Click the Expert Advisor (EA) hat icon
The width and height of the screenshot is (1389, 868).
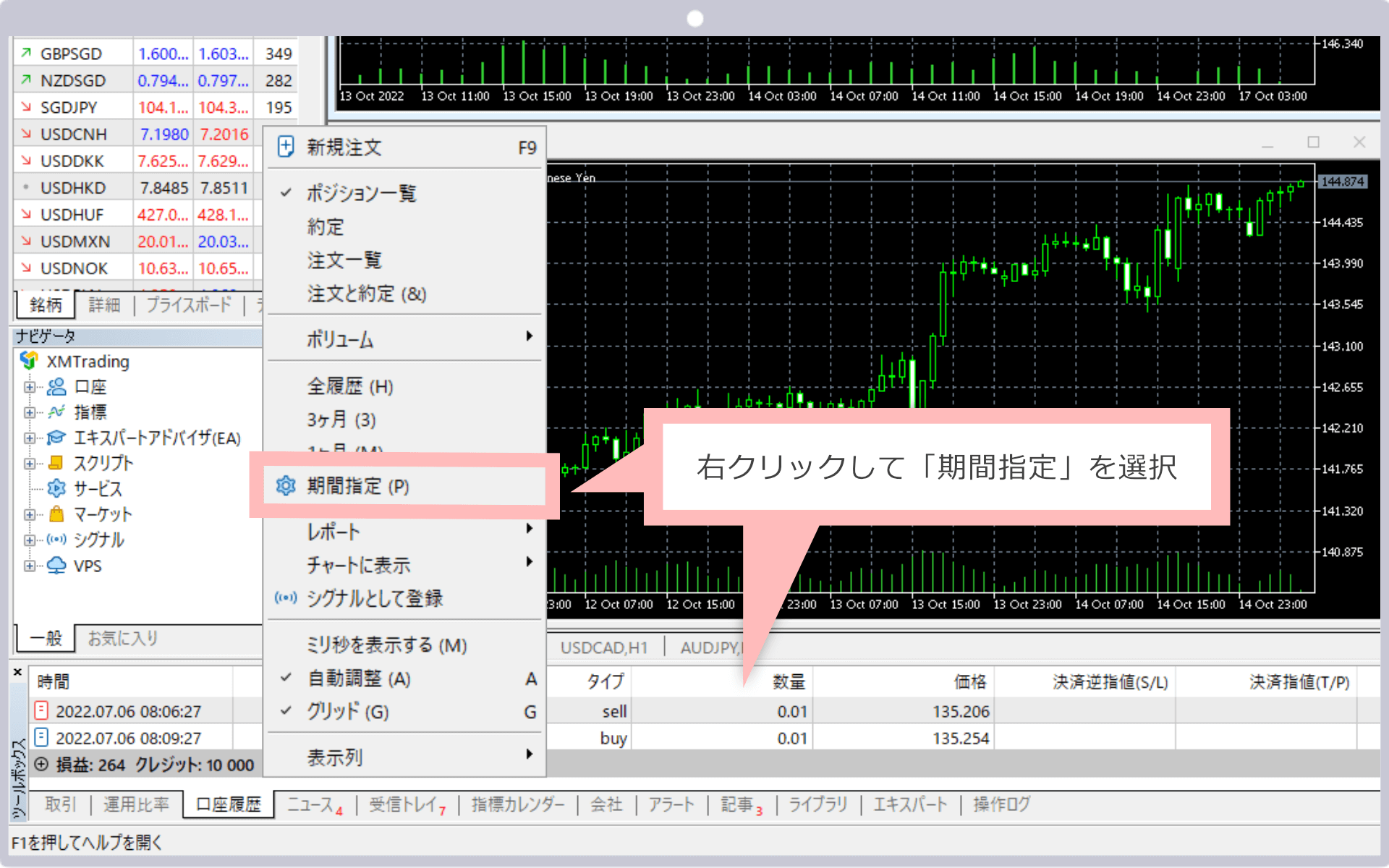(x=56, y=438)
